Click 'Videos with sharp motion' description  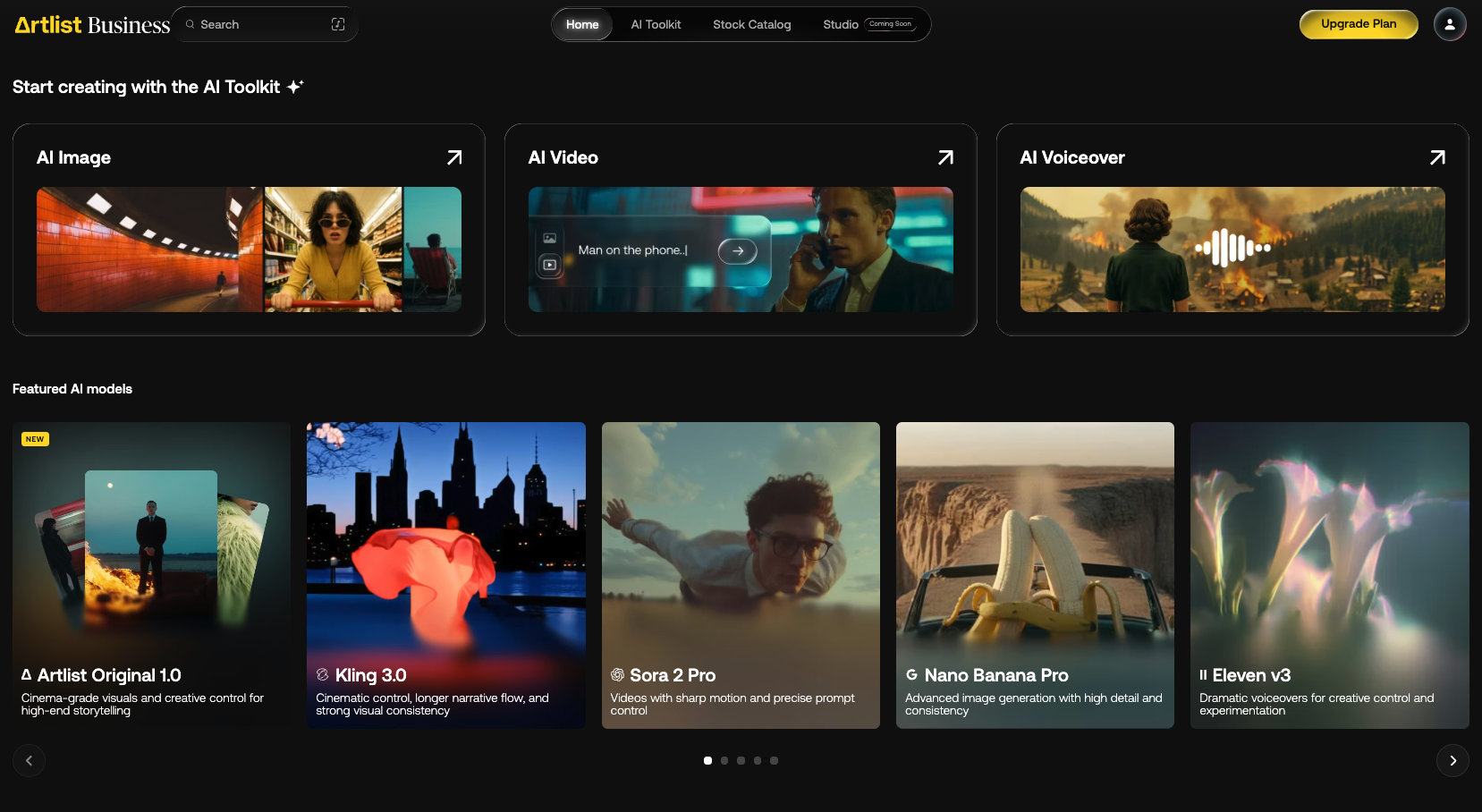tap(733, 705)
